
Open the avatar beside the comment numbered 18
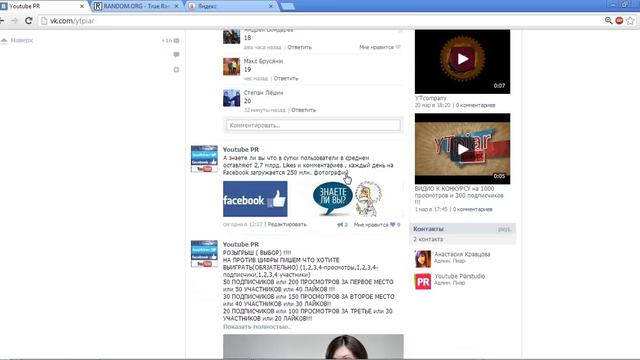(x=231, y=37)
